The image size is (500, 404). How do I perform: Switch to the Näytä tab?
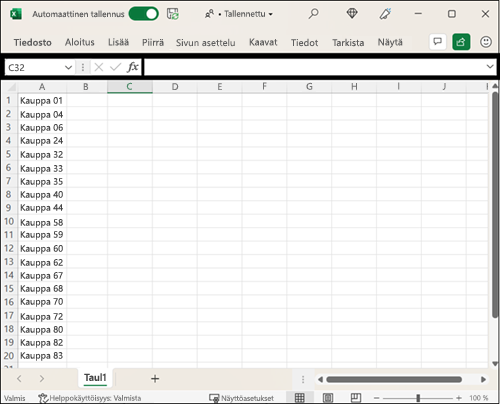click(390, 42)
